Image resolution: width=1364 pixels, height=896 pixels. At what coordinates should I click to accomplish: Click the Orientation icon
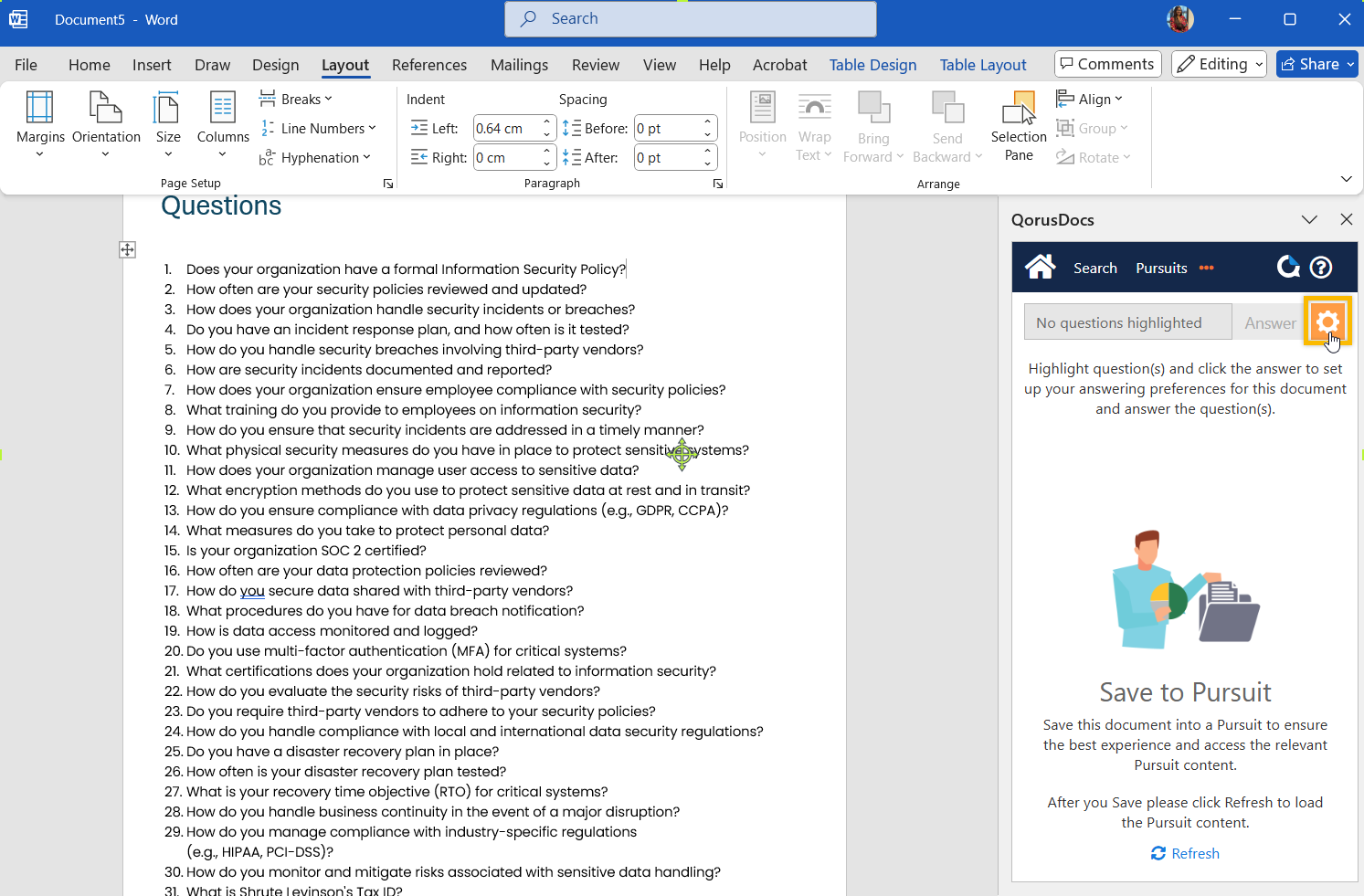106,109
